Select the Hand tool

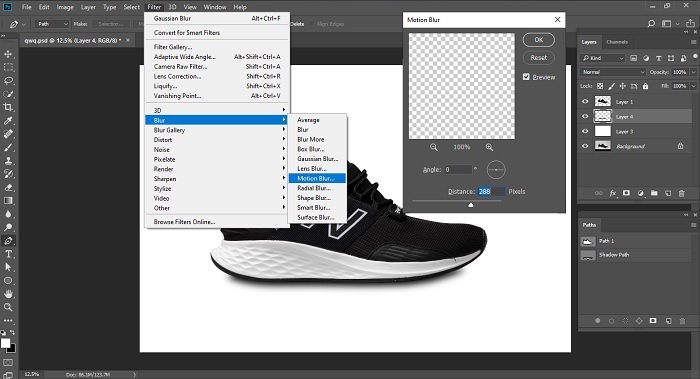click(8, 294)
